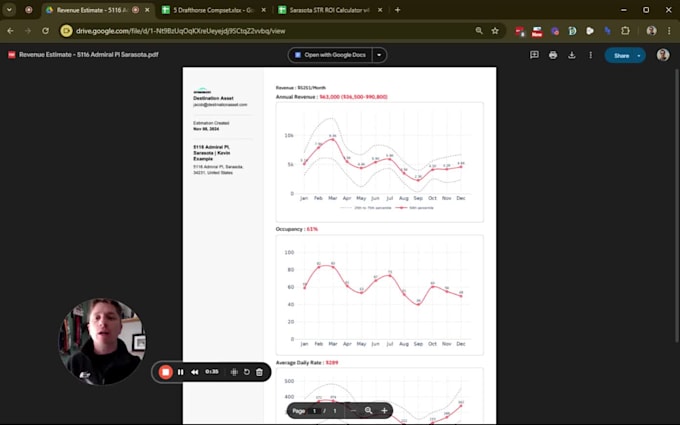Switch to 5 Drafthorse Compset.xlsx tab

click(213, 10)
